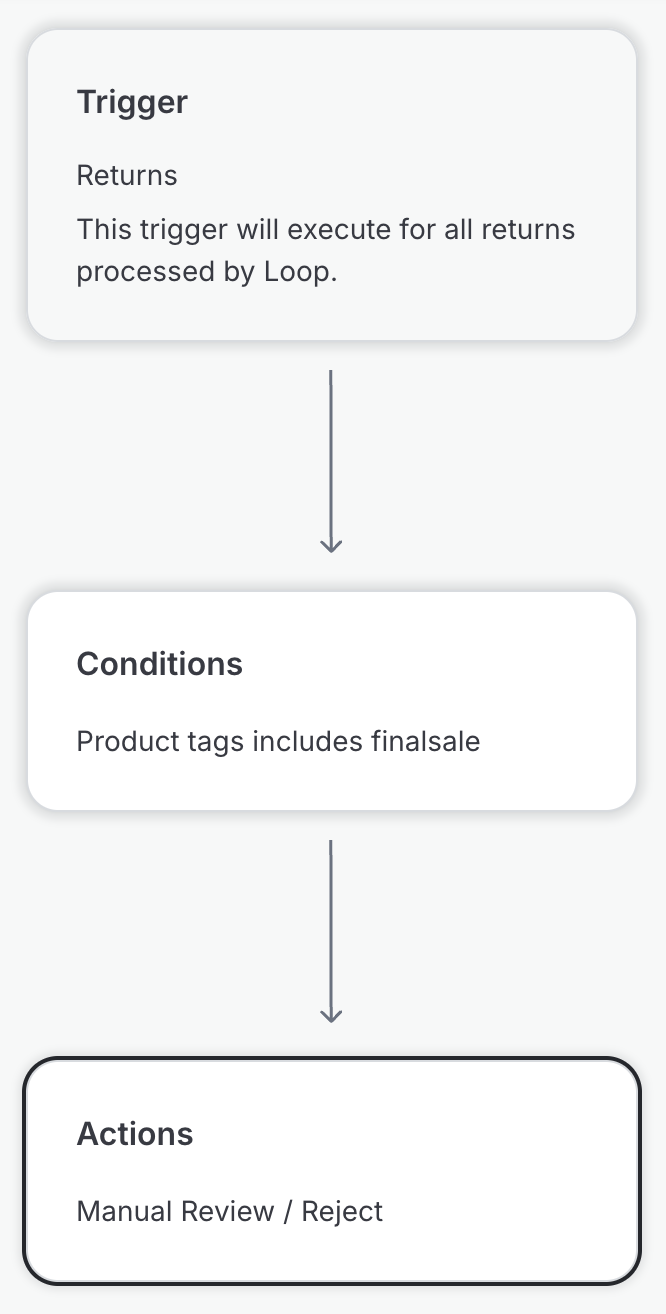666x1314 pixels.
Task: Click the arrowhead pointing into Actions card
Action: (331, 1015)
